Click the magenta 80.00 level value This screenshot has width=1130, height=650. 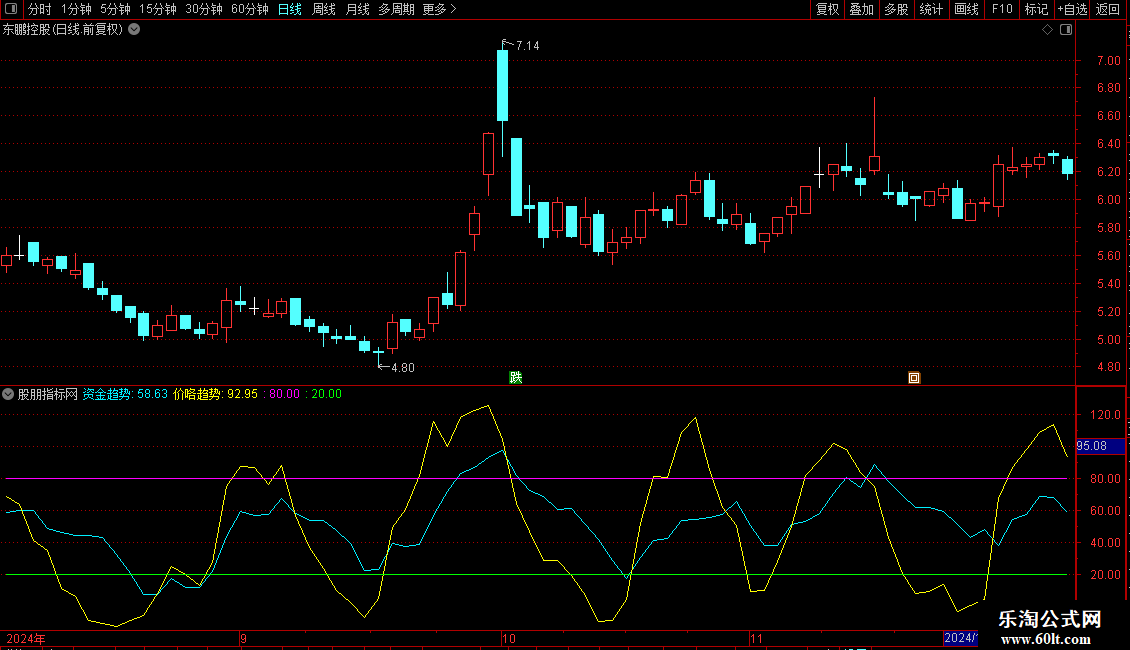pos(284,394)
